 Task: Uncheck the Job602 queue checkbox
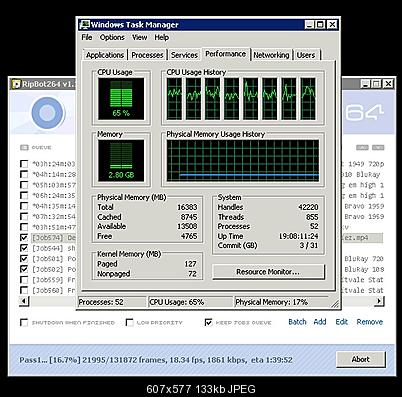click(x=24, y=269)
